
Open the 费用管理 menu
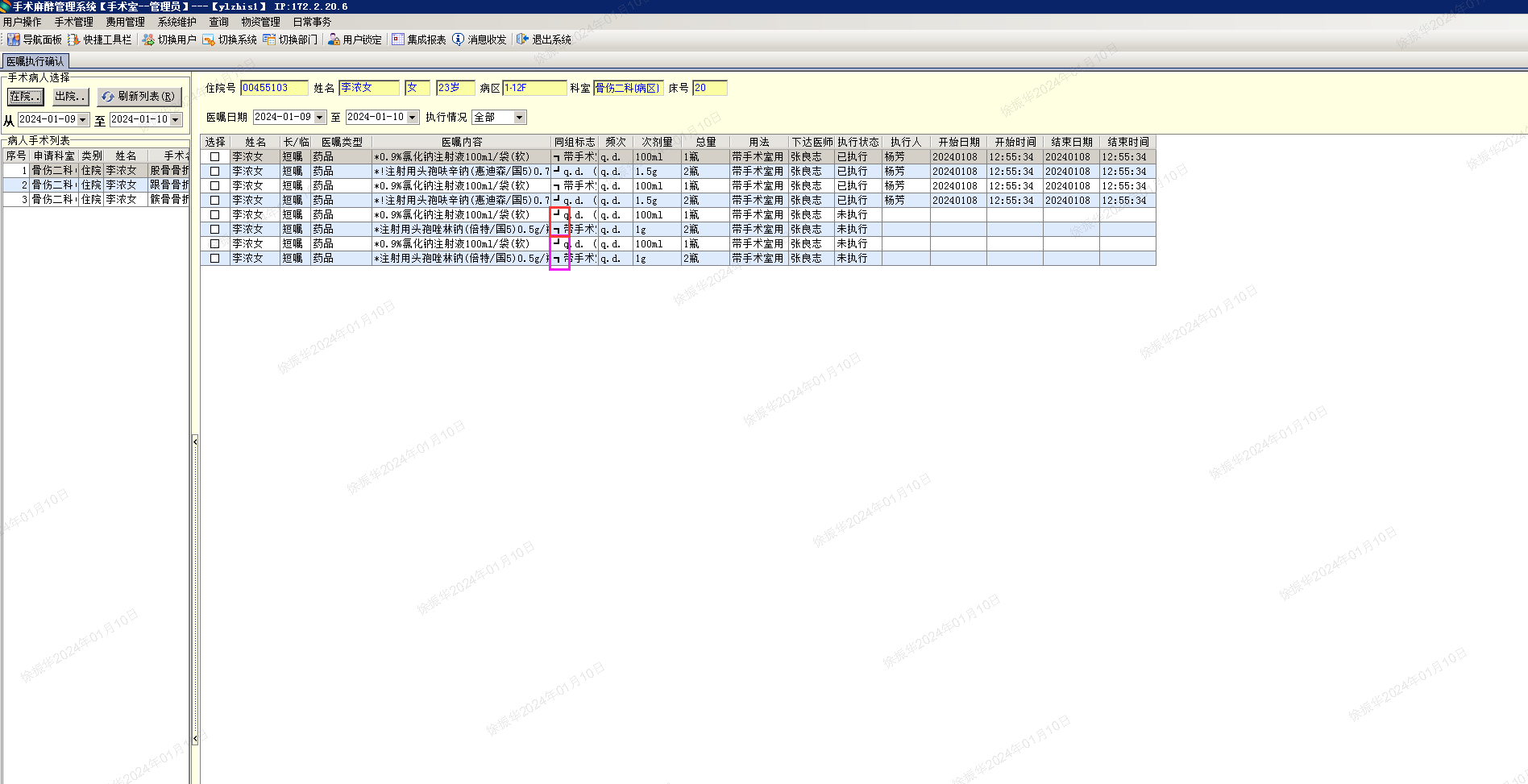(126, 22)
